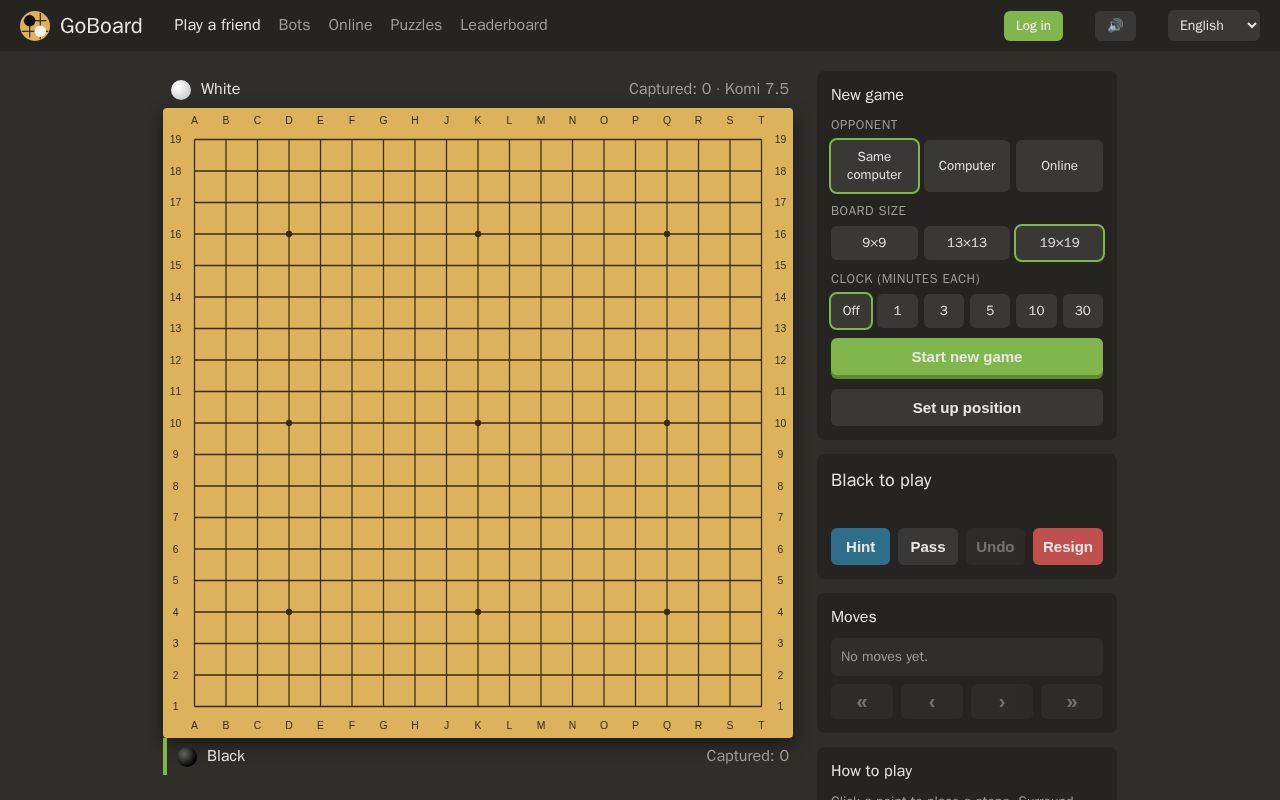This screenshot has width=1280, height=800.
Task: Jump to last move with » button
Action: click(x=1072, y=702)
